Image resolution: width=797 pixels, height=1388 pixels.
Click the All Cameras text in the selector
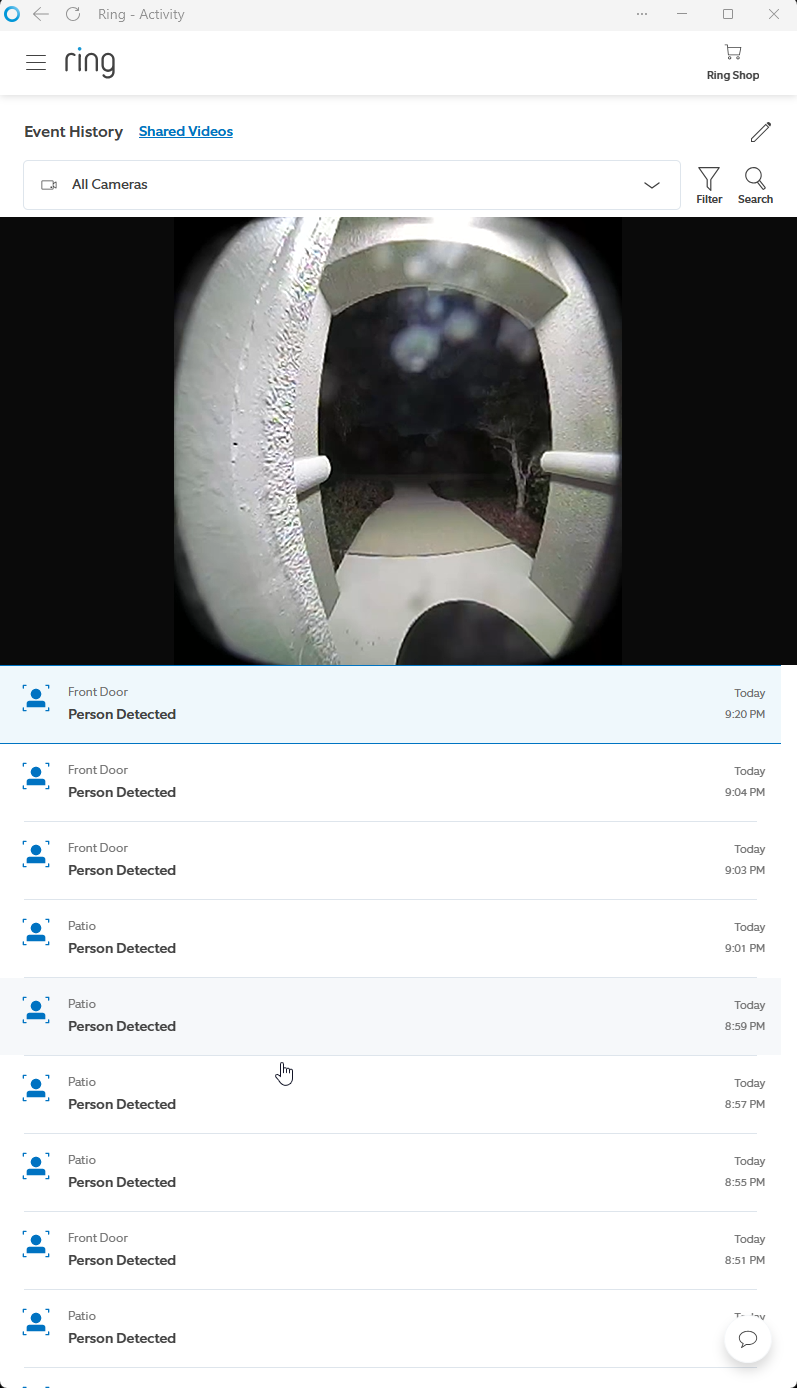(x=110, y=185)
